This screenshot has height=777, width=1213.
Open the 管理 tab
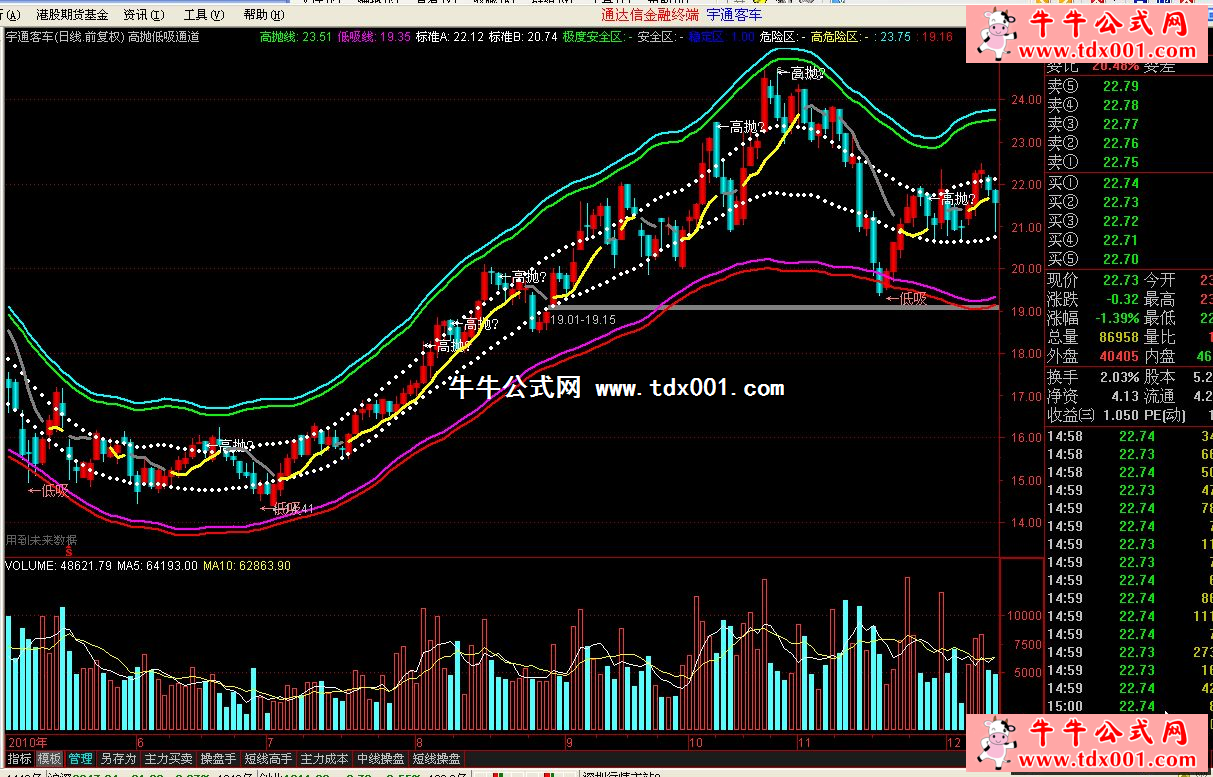click(80, 759)
